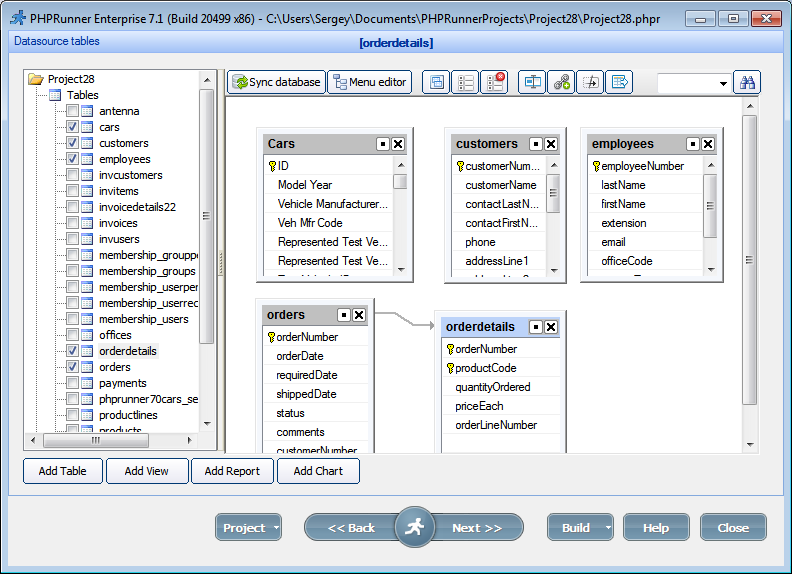Click the red-badged list toolbar icon
Image resolution: width=792 pixels, height=574 pixels.
coord(493,83)
